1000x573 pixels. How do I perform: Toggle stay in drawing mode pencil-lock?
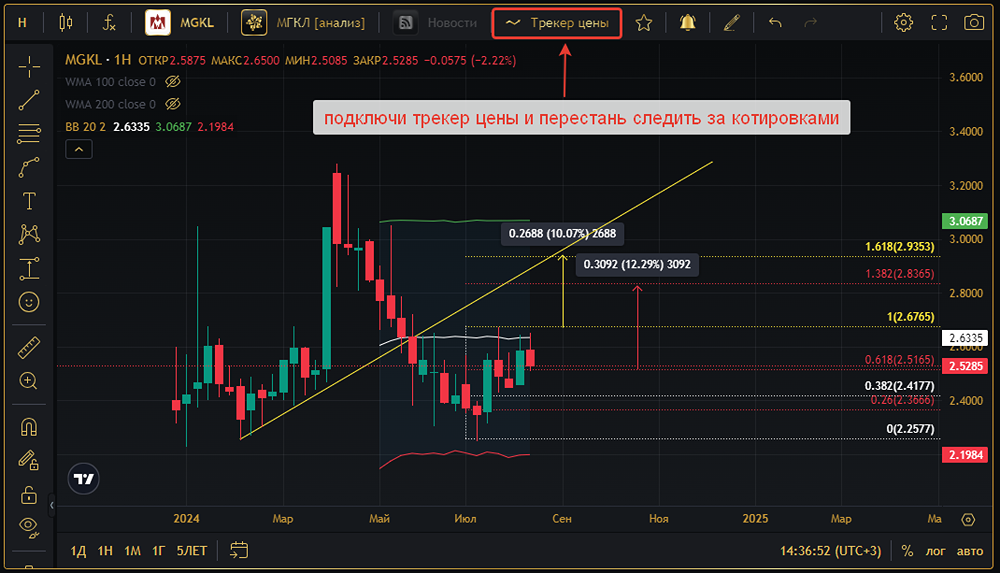click(x=29, y=460)
